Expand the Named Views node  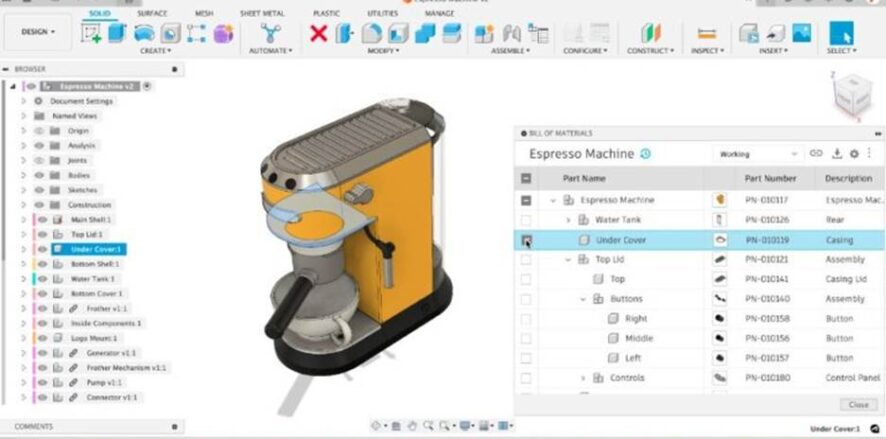pyautogui.click(x=24, y=116)
